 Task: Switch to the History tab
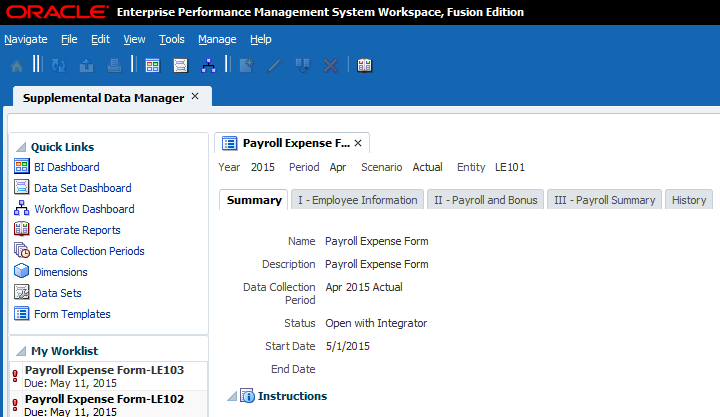click(689, 200)
